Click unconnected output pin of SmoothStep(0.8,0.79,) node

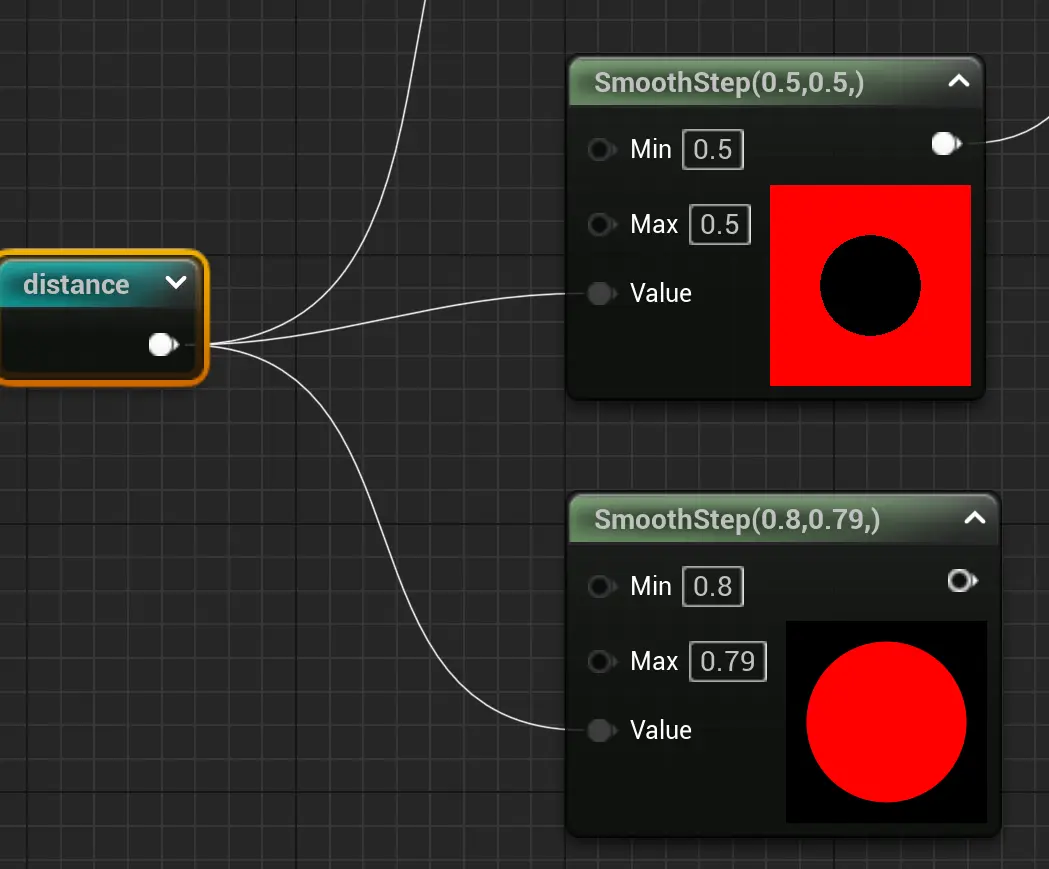[x=960, y=580]
